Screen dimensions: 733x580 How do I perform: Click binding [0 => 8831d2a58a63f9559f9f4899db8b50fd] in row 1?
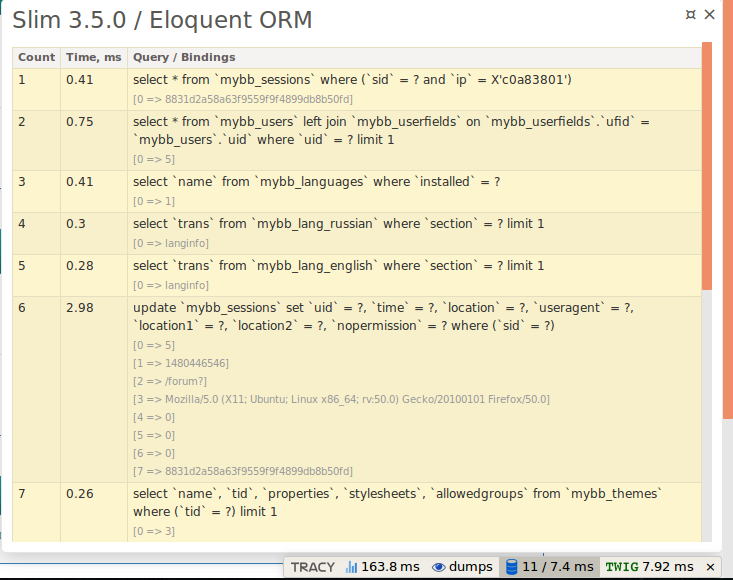[243, 100]
